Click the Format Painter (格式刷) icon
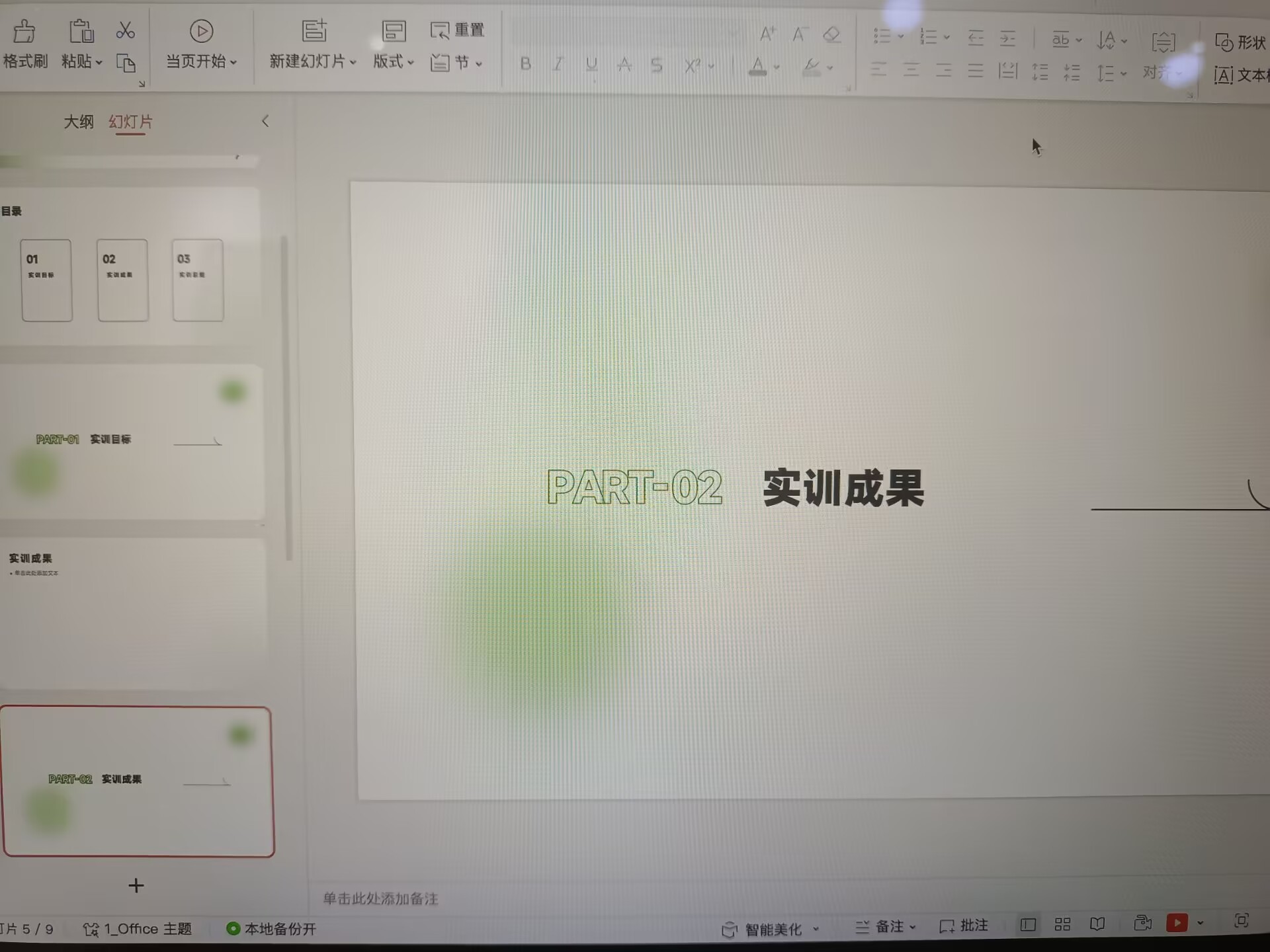This screenshot has width=1270, height=952. (24, 32)
